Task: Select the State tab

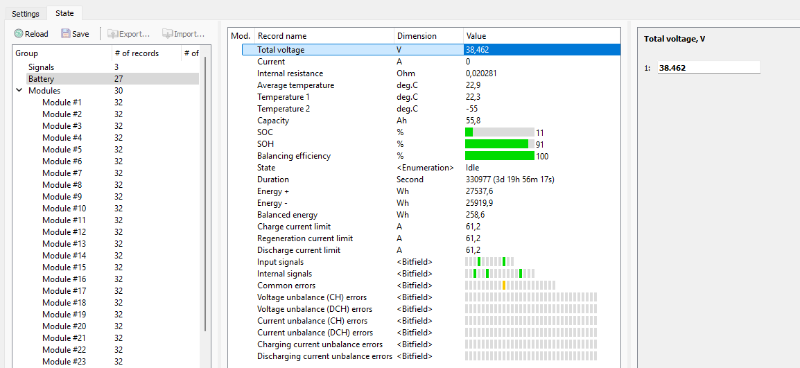Action: 64,13
